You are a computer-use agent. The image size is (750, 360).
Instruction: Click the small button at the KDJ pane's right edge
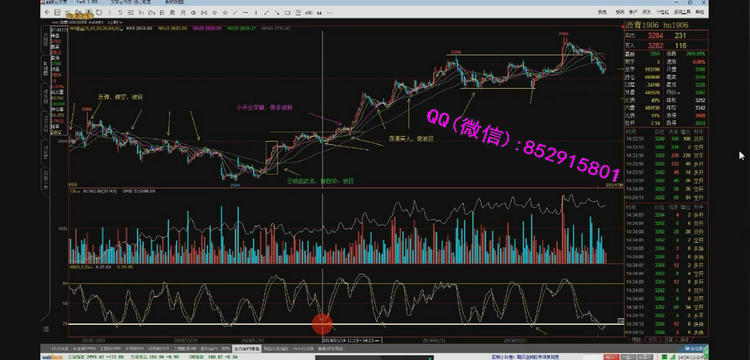[x=621, y=321]
